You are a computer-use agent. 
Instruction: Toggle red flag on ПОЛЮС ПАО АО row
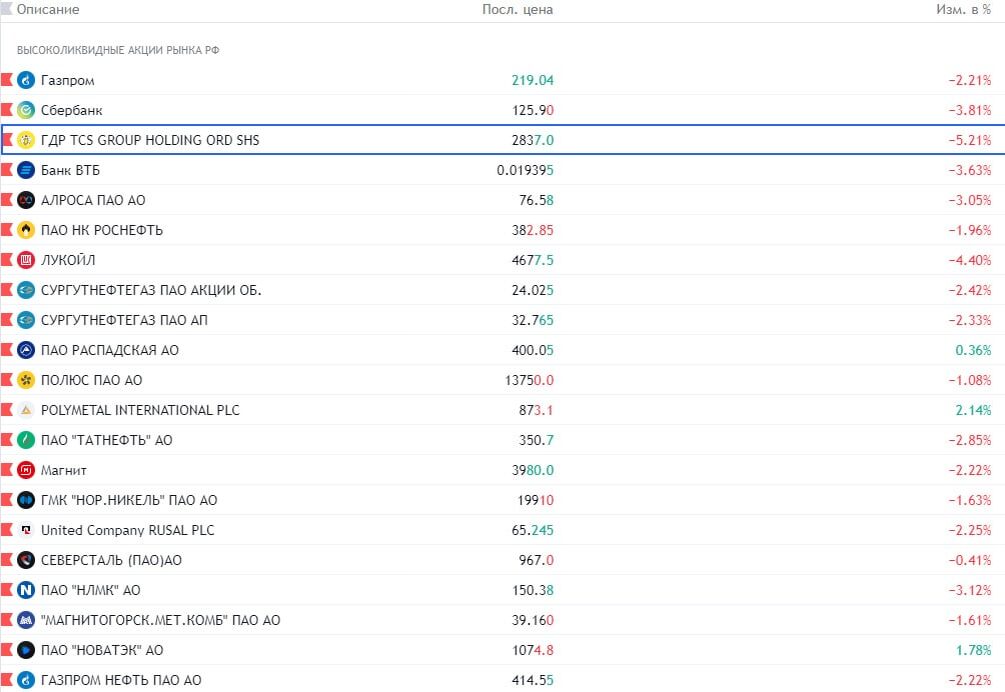coord(7,379)
